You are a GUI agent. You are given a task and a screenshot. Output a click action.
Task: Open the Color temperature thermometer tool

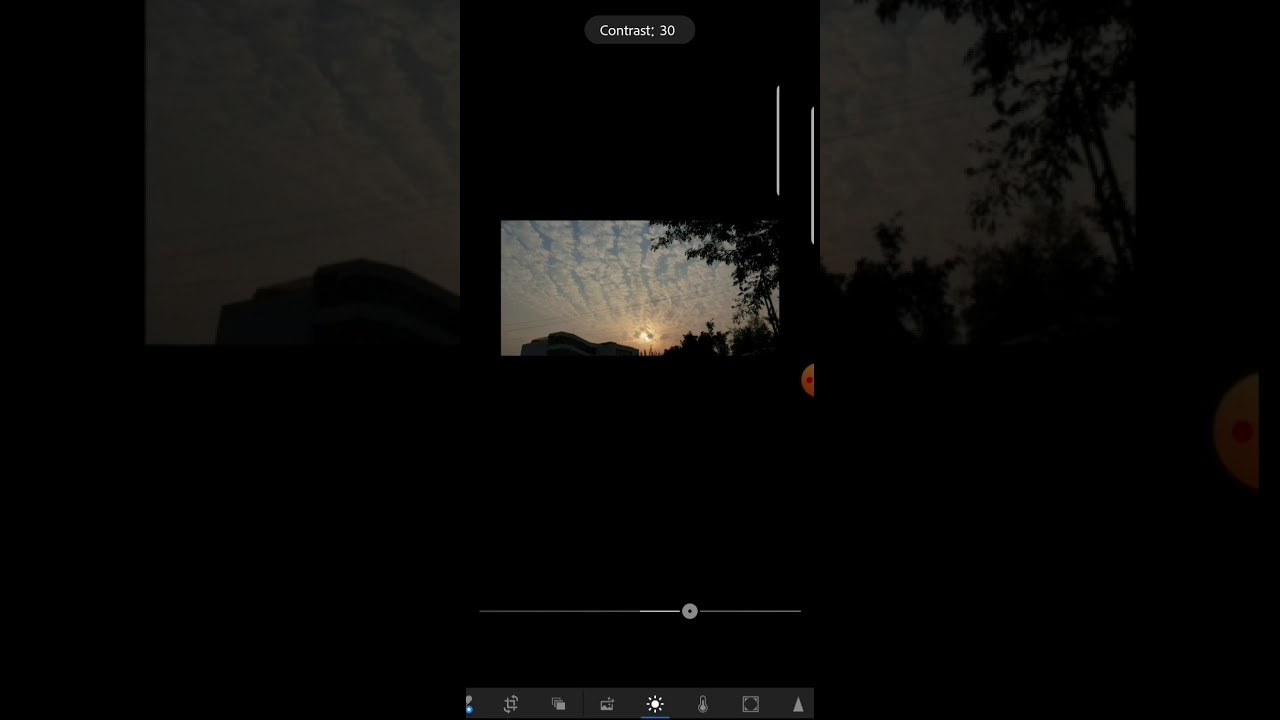pos(703,704)
